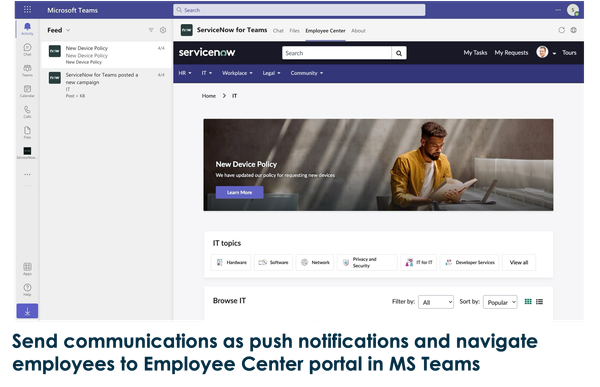This screenshot has height=387, width=600.
Task: Click the reload icon in the tab header
Action: tap(561, 30)
